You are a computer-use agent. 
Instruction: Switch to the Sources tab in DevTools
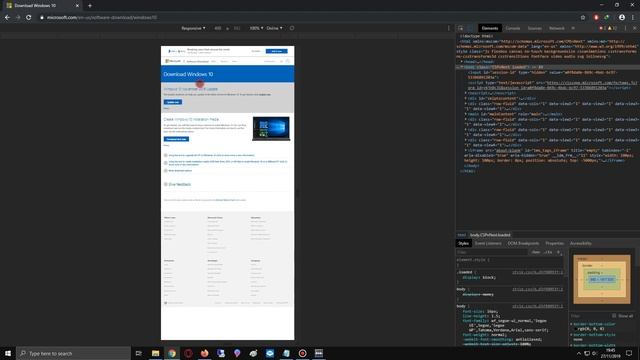coord(535,28)
